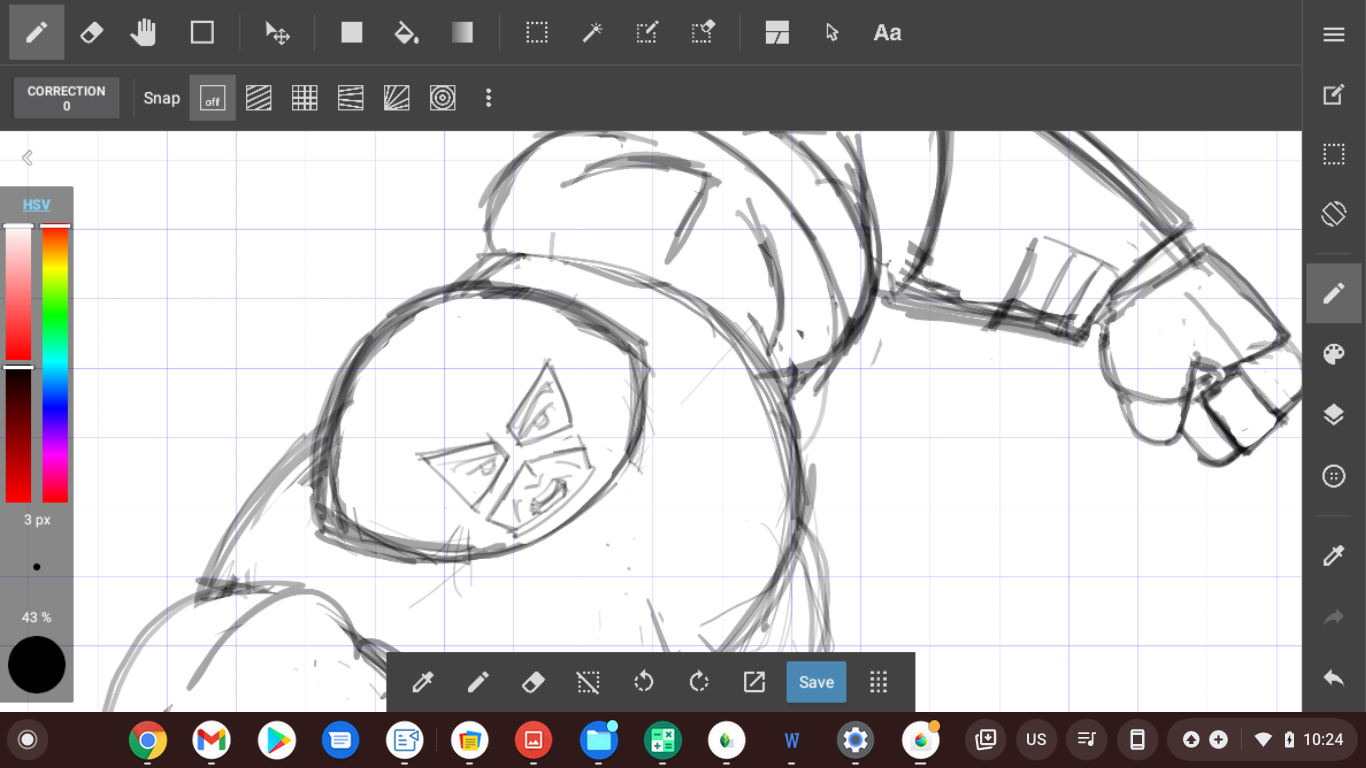Select the Eraser tool in top toolbar
Viewport: 1366px width, 768px height.
point(91,32)
